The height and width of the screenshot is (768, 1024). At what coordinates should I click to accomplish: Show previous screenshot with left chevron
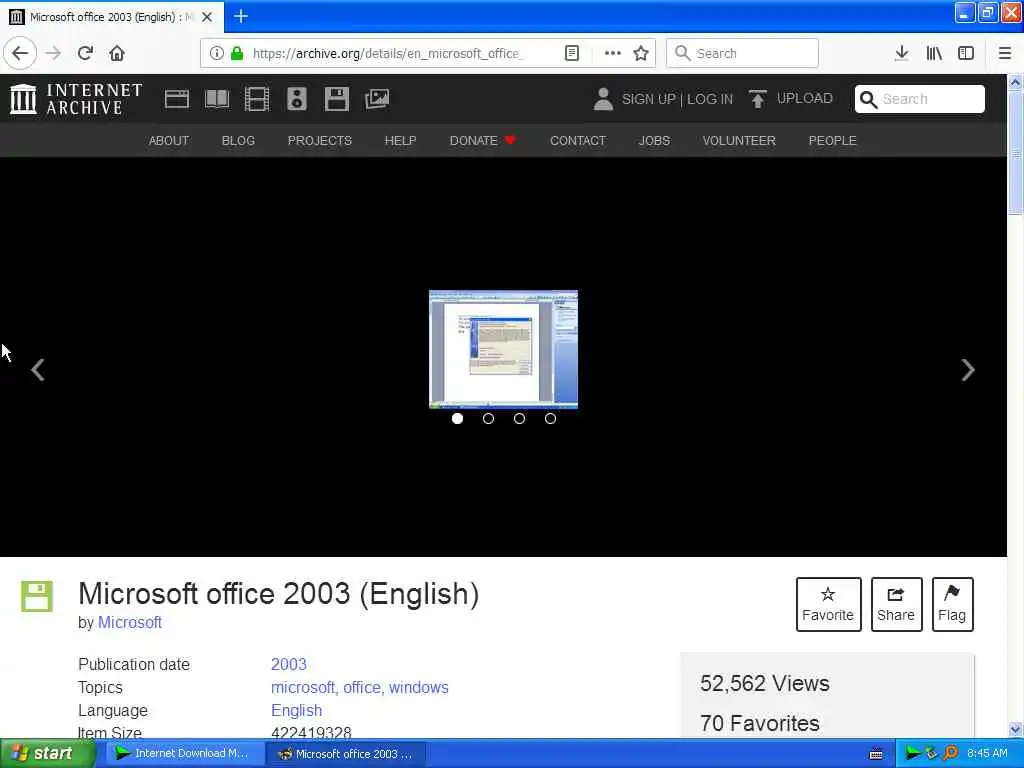[38, 370]
